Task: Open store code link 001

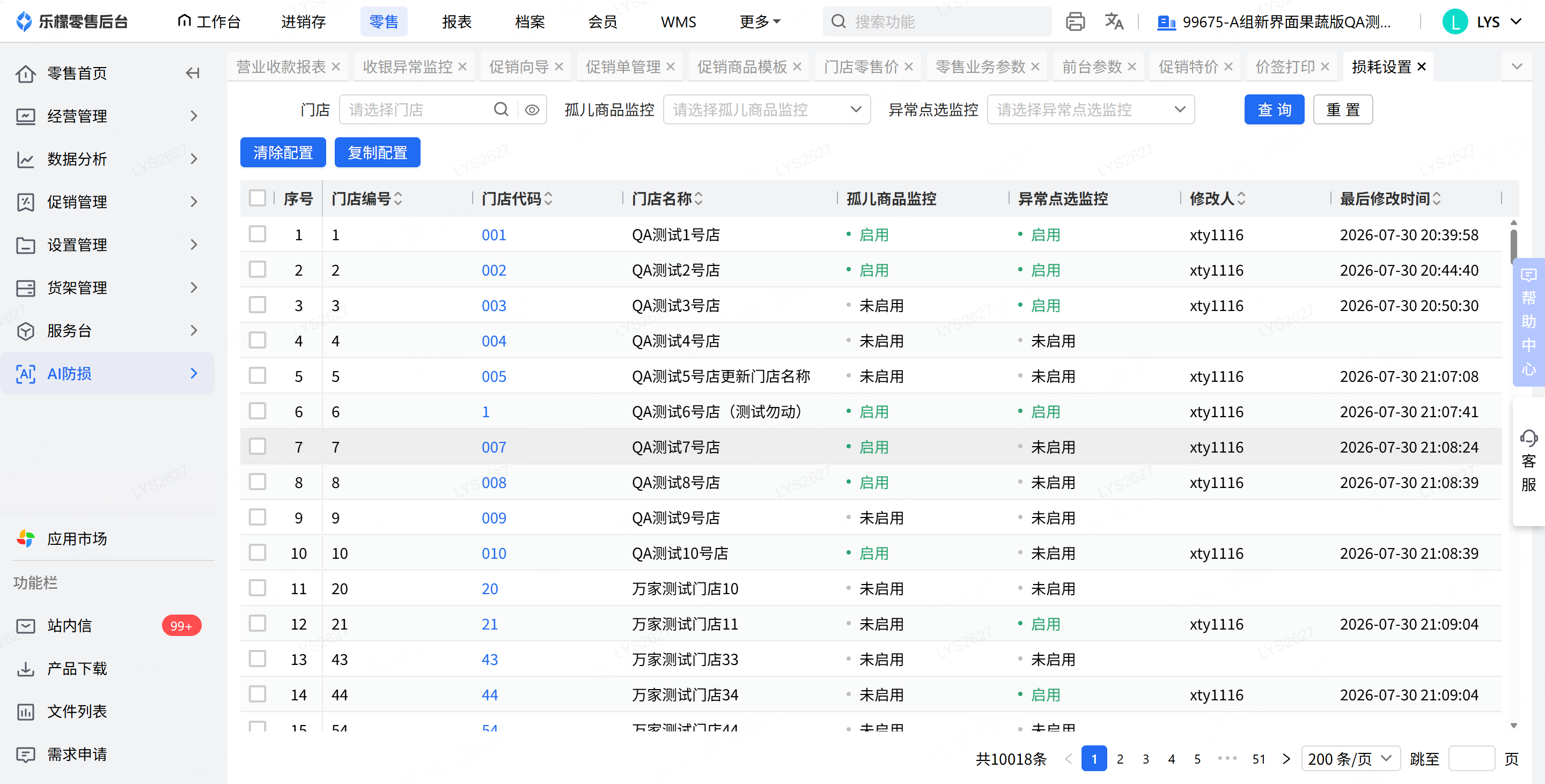Action: click(494, 235)
